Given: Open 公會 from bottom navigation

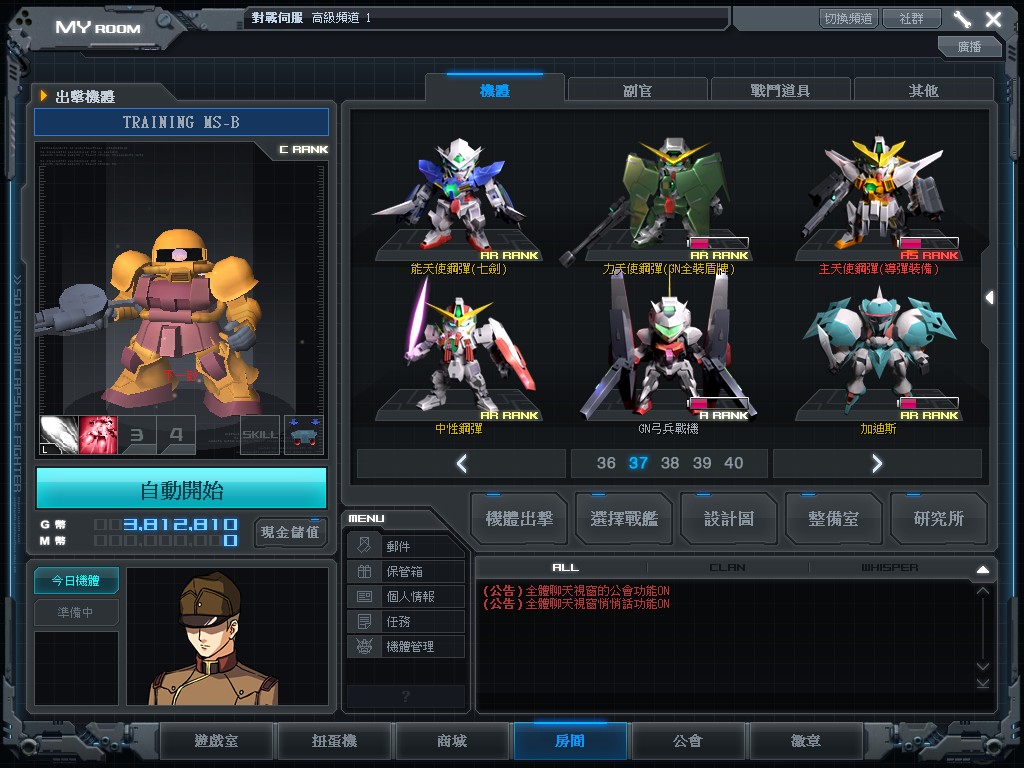Looking at the screenshot, I should coord(688,741).
